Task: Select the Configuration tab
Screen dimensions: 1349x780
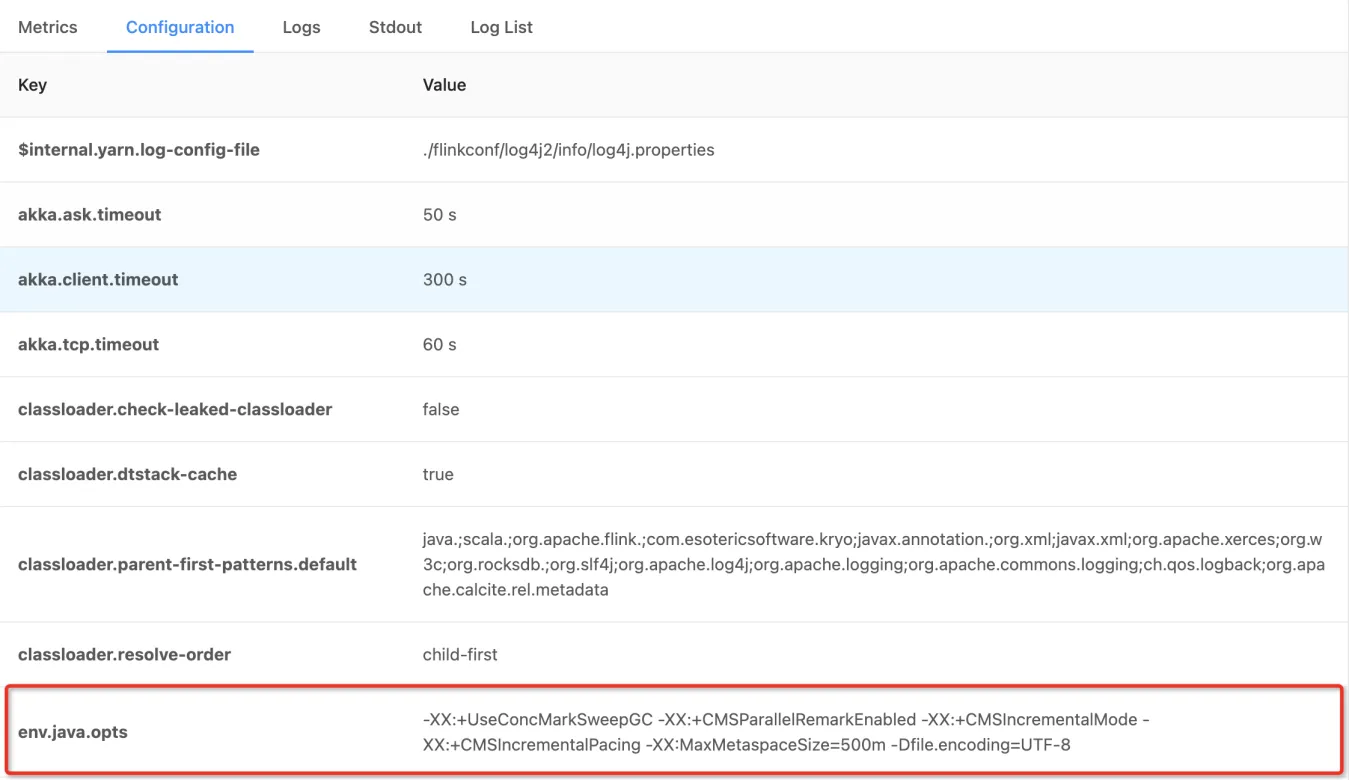Action: 180,27
